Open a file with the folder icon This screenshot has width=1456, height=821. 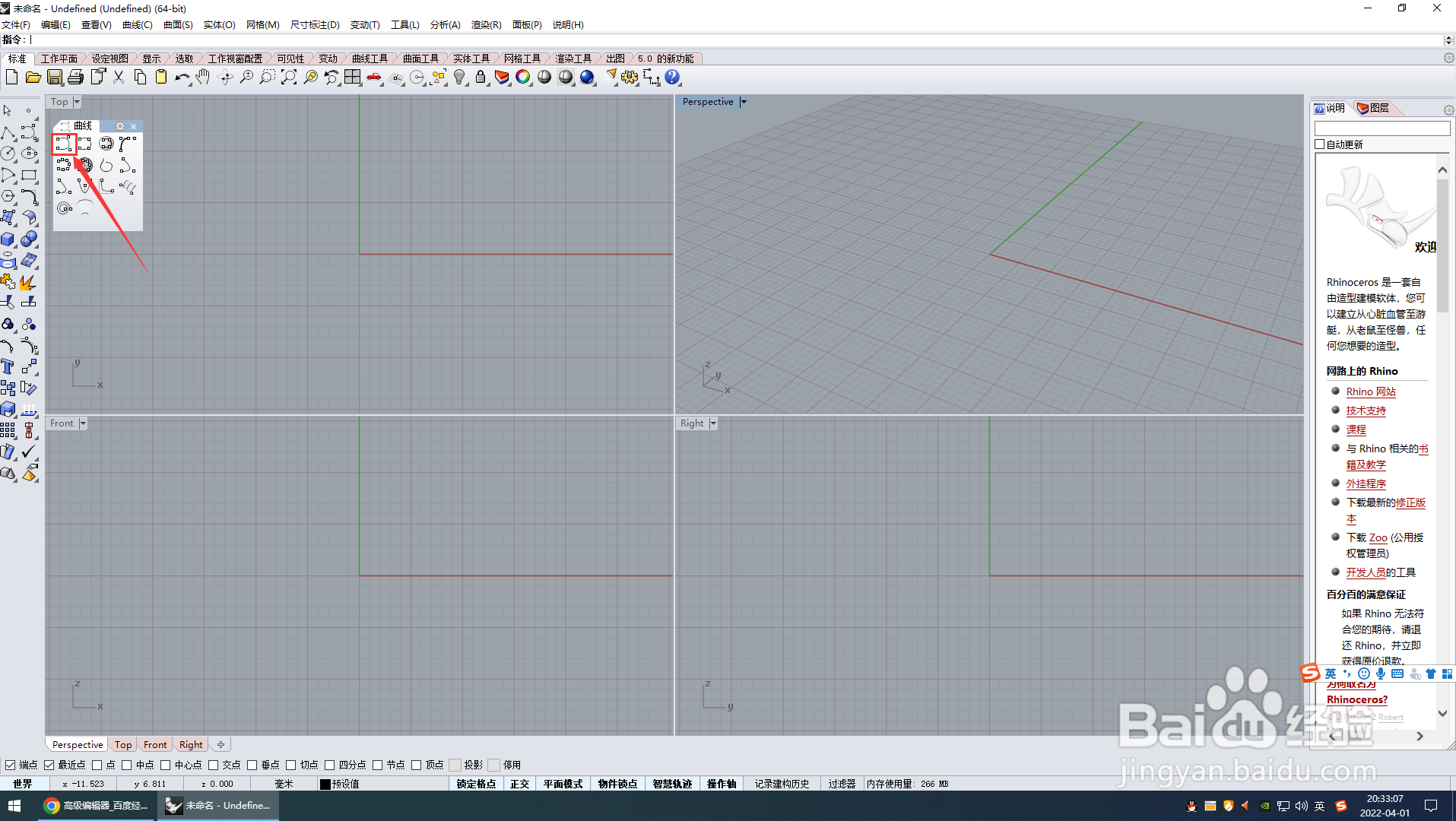[33, 77]
